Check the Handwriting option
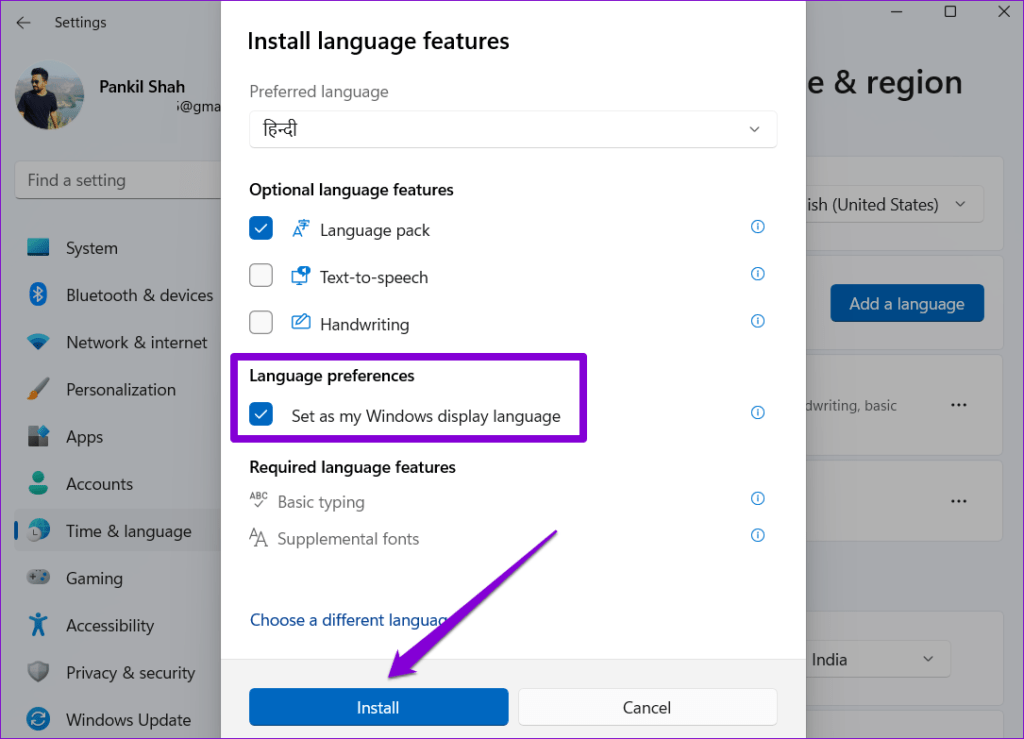Image resolution: width=1024 pixels, height=739 pixels. pos(260,322)
